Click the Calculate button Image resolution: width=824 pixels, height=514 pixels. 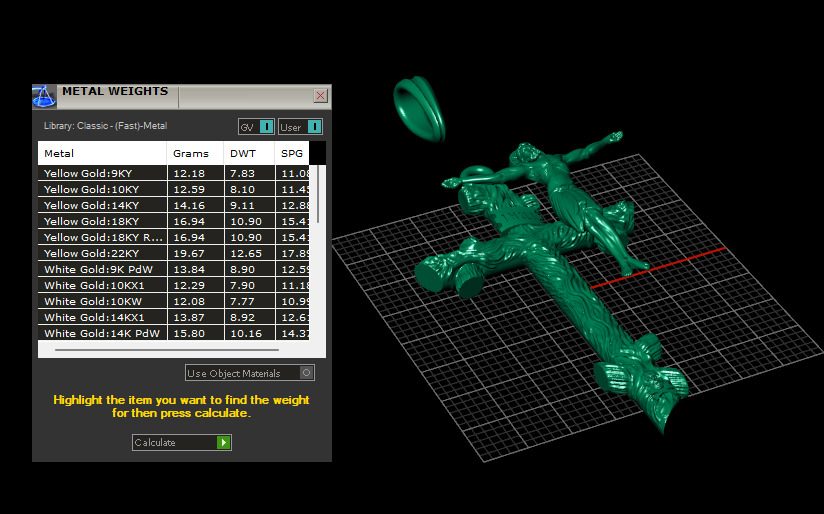coord(181,443)
